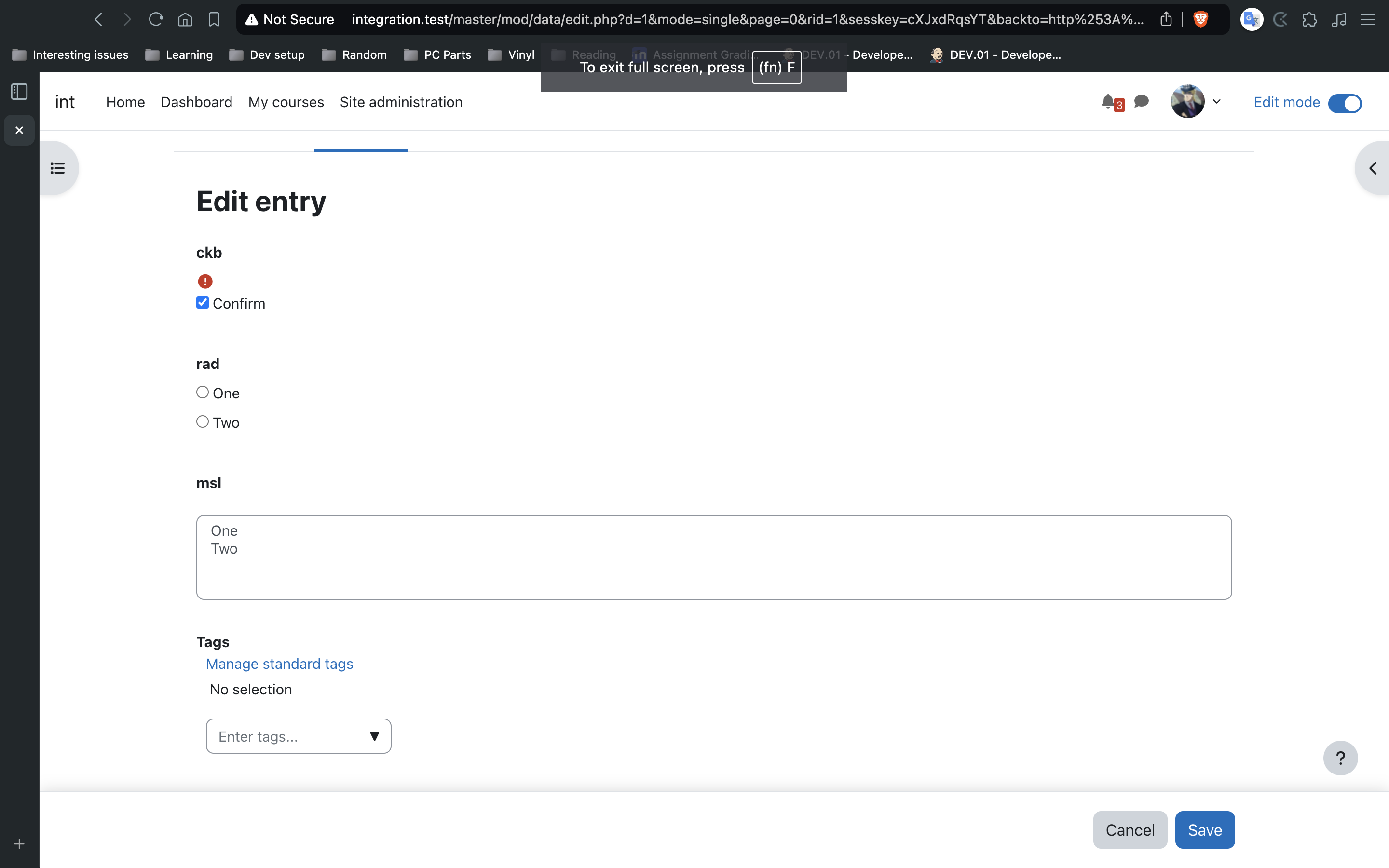Bookmark this page with bookmark icon
This screenshot has width=1389, height=868.
coord(214,19)
